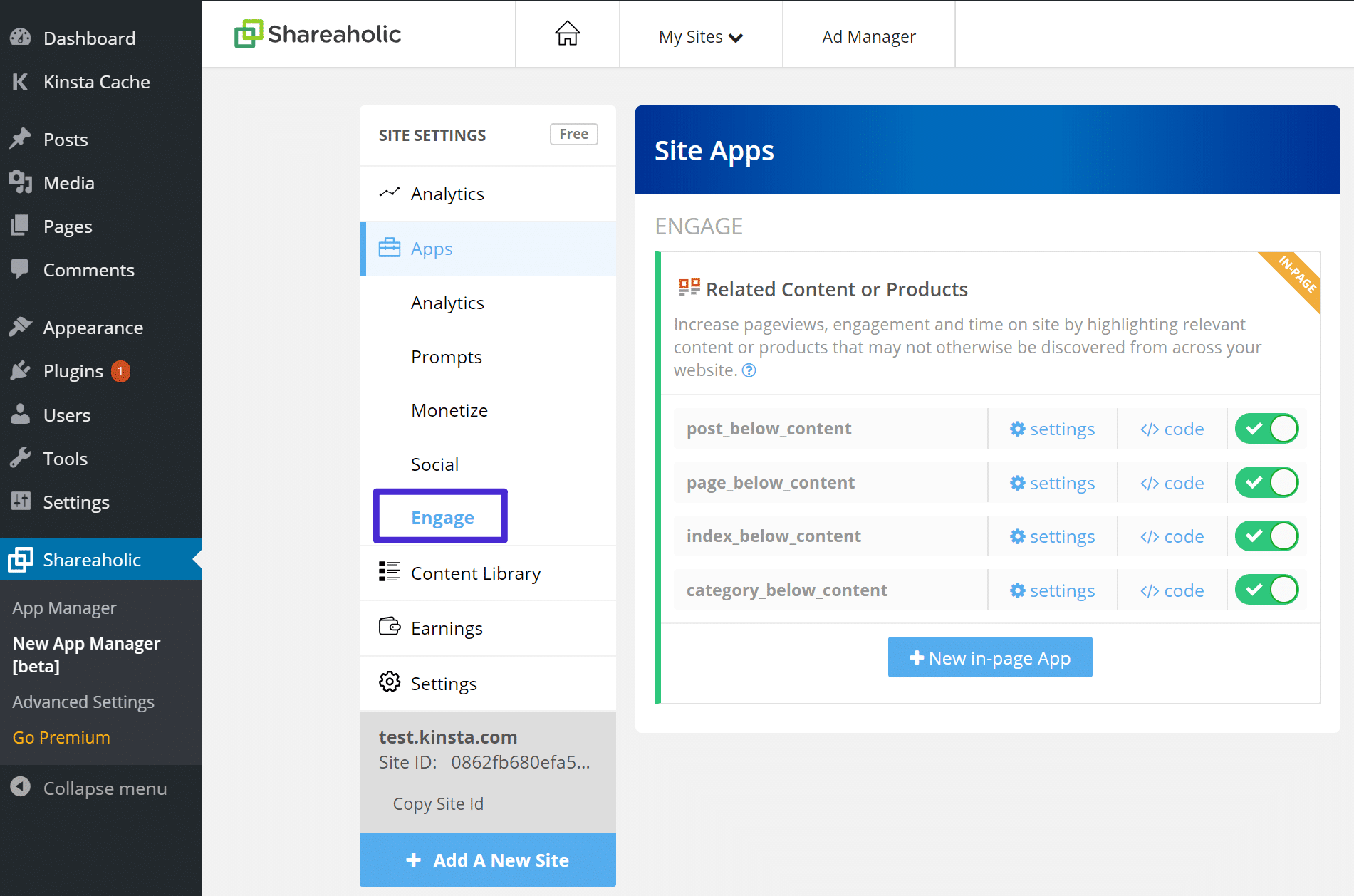The height and width of the screenshot is (896, 1354).
Task: Open the home icon in top navigation
Action: pyautogui.click(x=566, y=33)
